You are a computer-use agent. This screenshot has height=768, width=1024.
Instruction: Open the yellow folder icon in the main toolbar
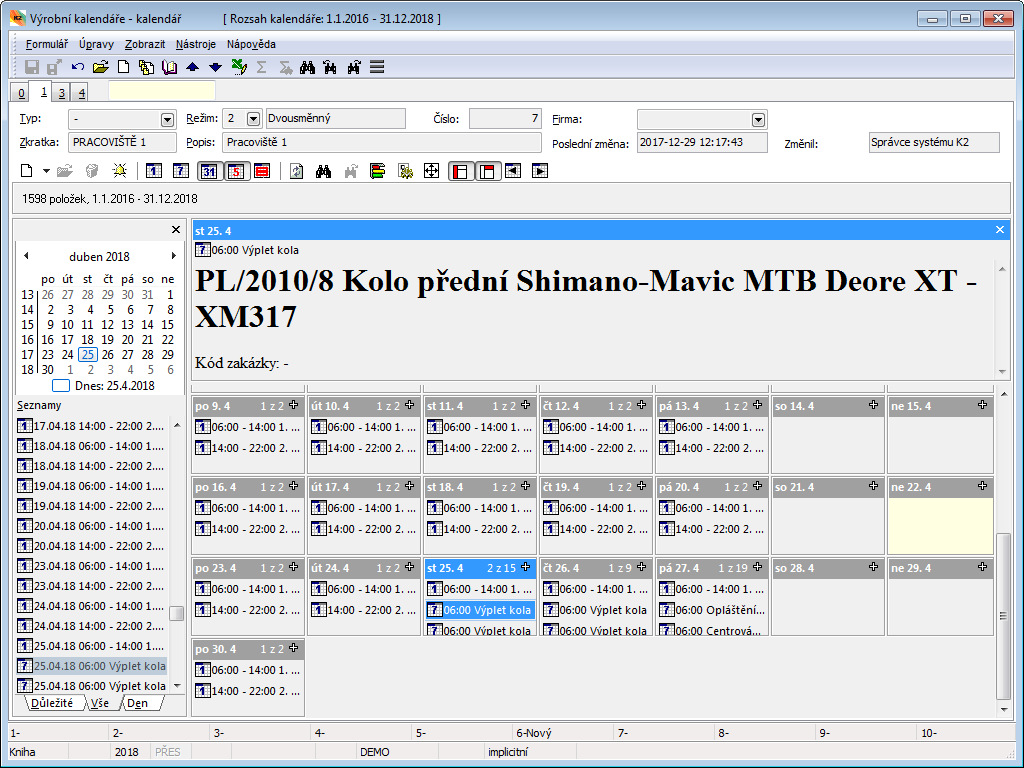(x=101, y=67)
